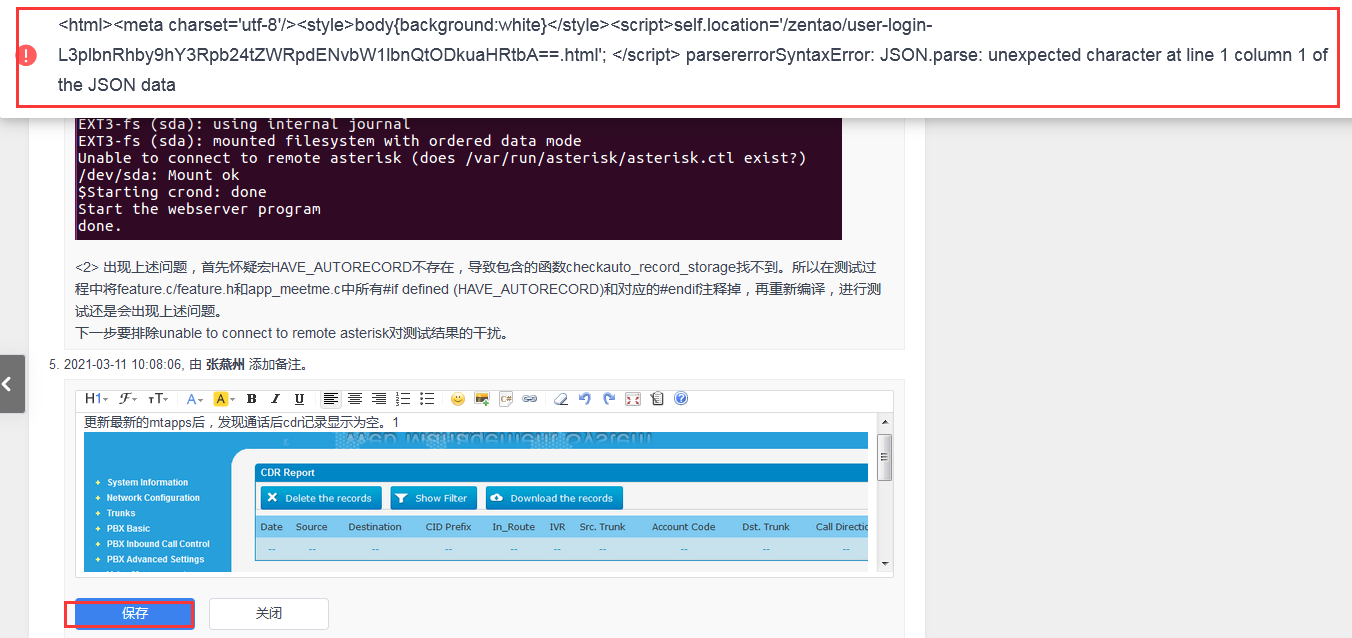Click the timestamp '2021-03-11 10:08:06'

pyautogui.click(x=124, y=365)
